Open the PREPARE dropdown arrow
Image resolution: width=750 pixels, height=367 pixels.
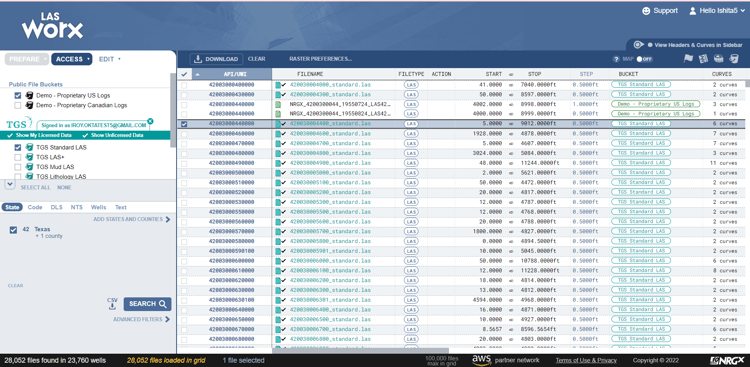(x=45, y=59)
